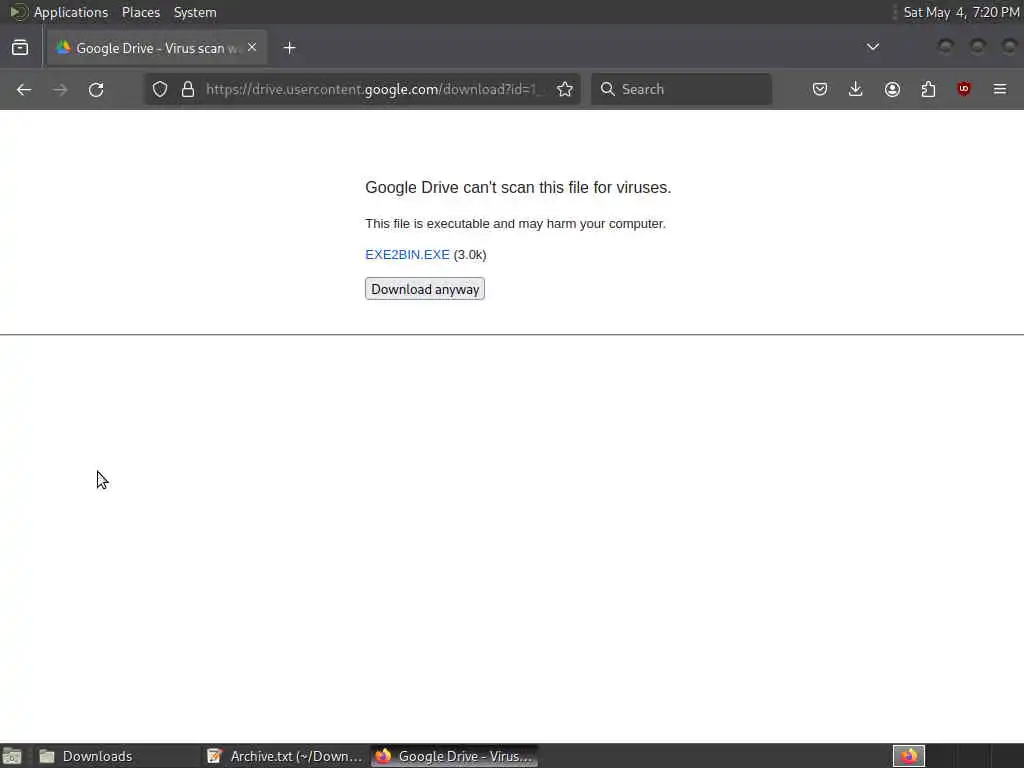Expand the list all tabs chevron

(x=872, y=47)
